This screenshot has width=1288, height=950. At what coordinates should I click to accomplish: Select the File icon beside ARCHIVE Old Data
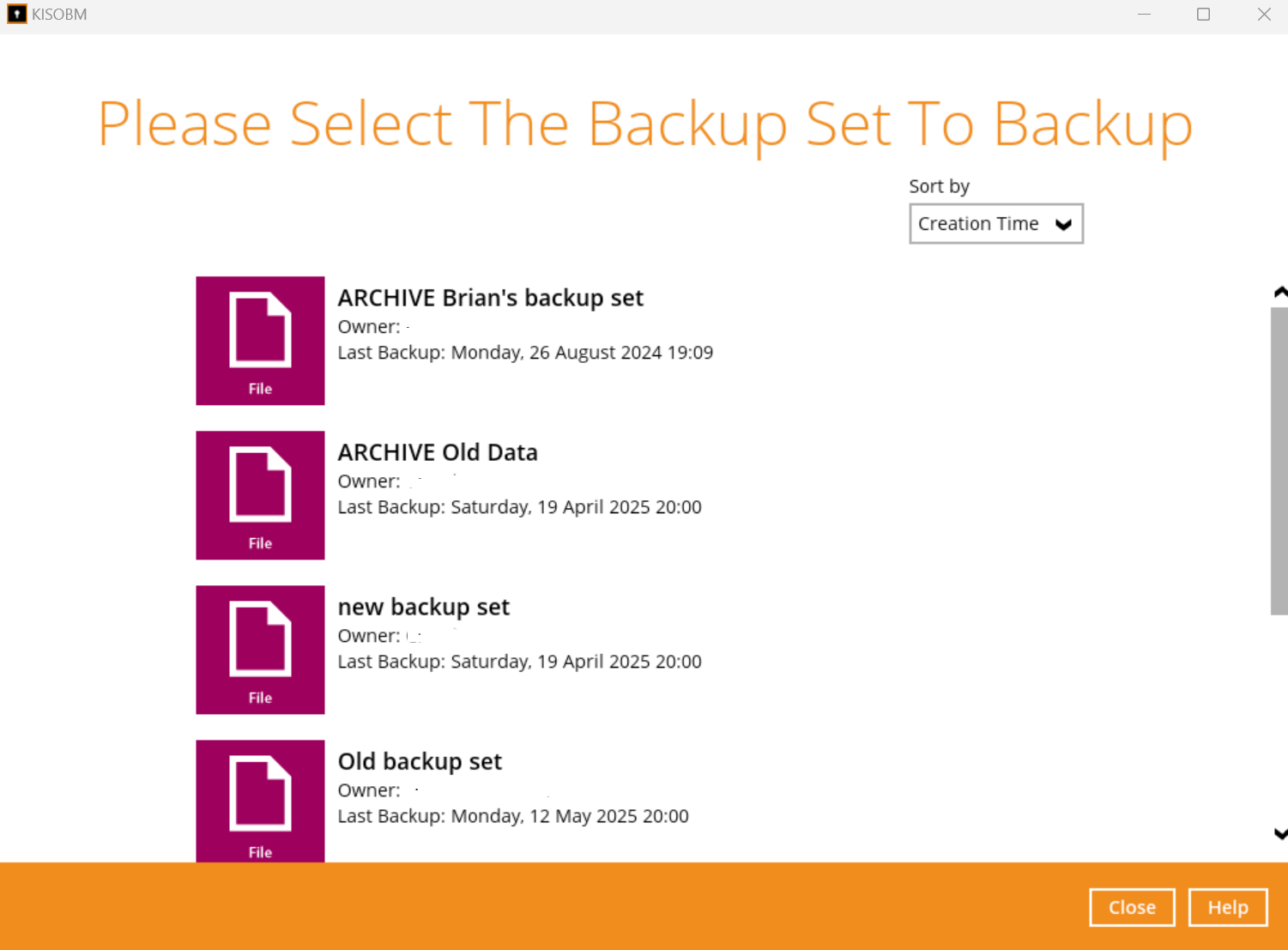point(260,495)
